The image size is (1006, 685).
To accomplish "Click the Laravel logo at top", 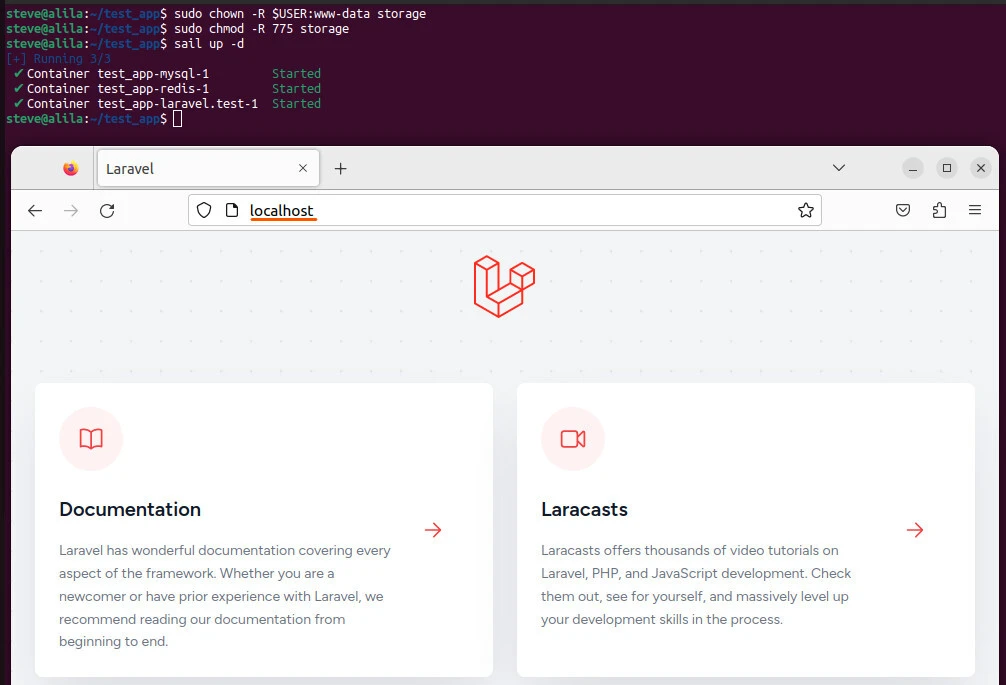I will click(504, 287).
